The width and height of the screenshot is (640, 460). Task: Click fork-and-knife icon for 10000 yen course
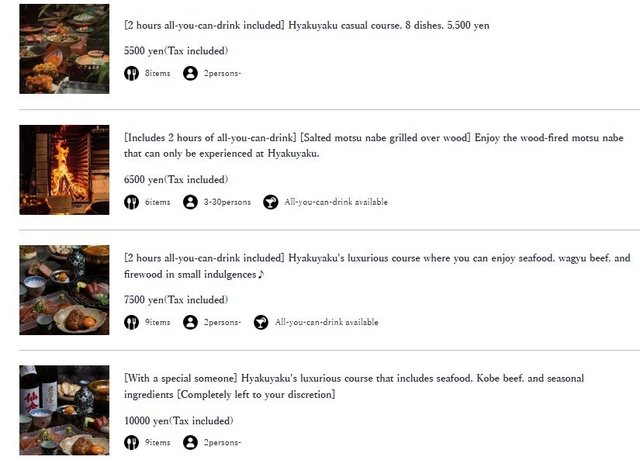131,442
